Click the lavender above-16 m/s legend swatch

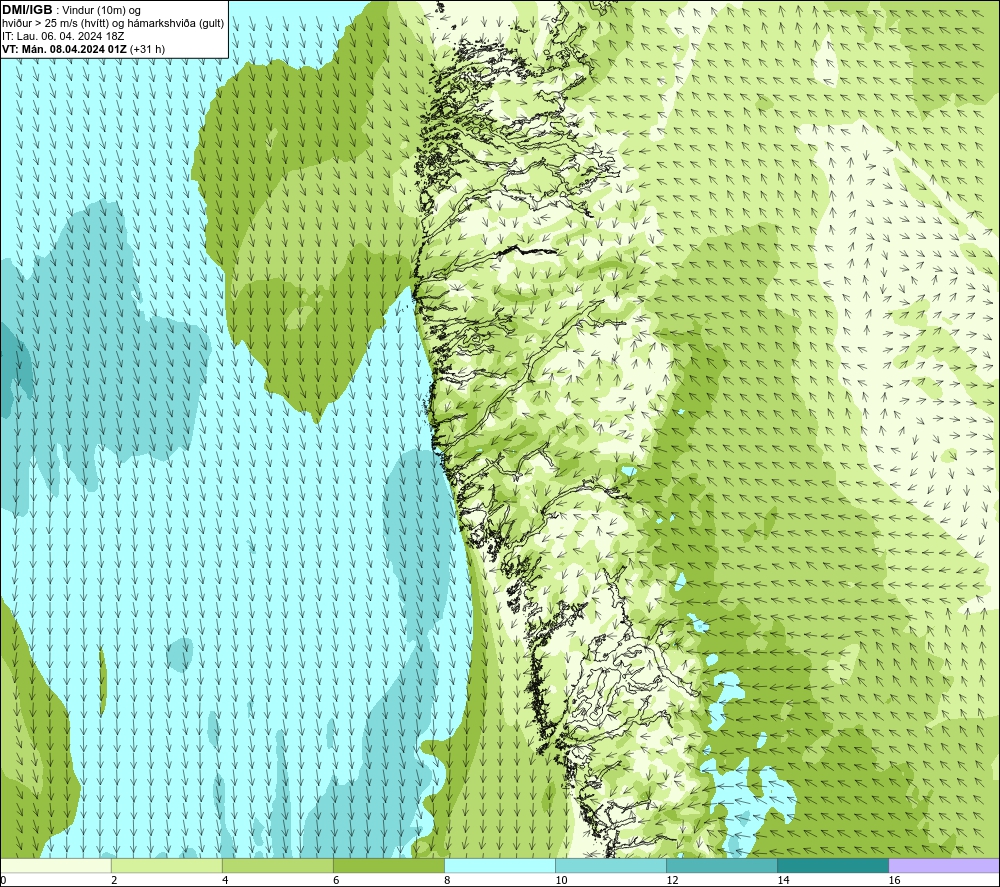944,866
